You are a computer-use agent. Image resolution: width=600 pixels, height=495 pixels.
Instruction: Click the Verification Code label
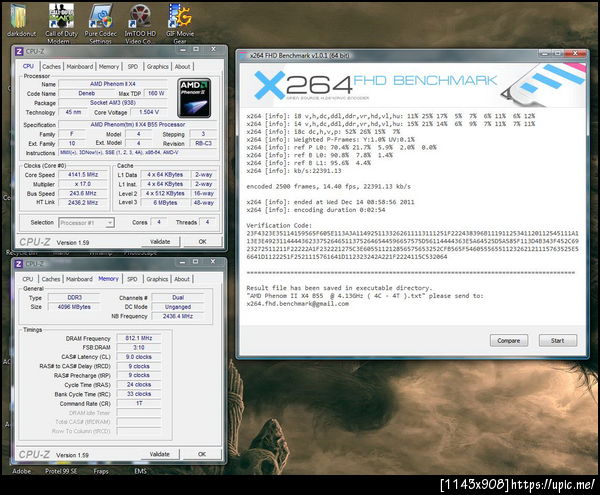point(279,226)
